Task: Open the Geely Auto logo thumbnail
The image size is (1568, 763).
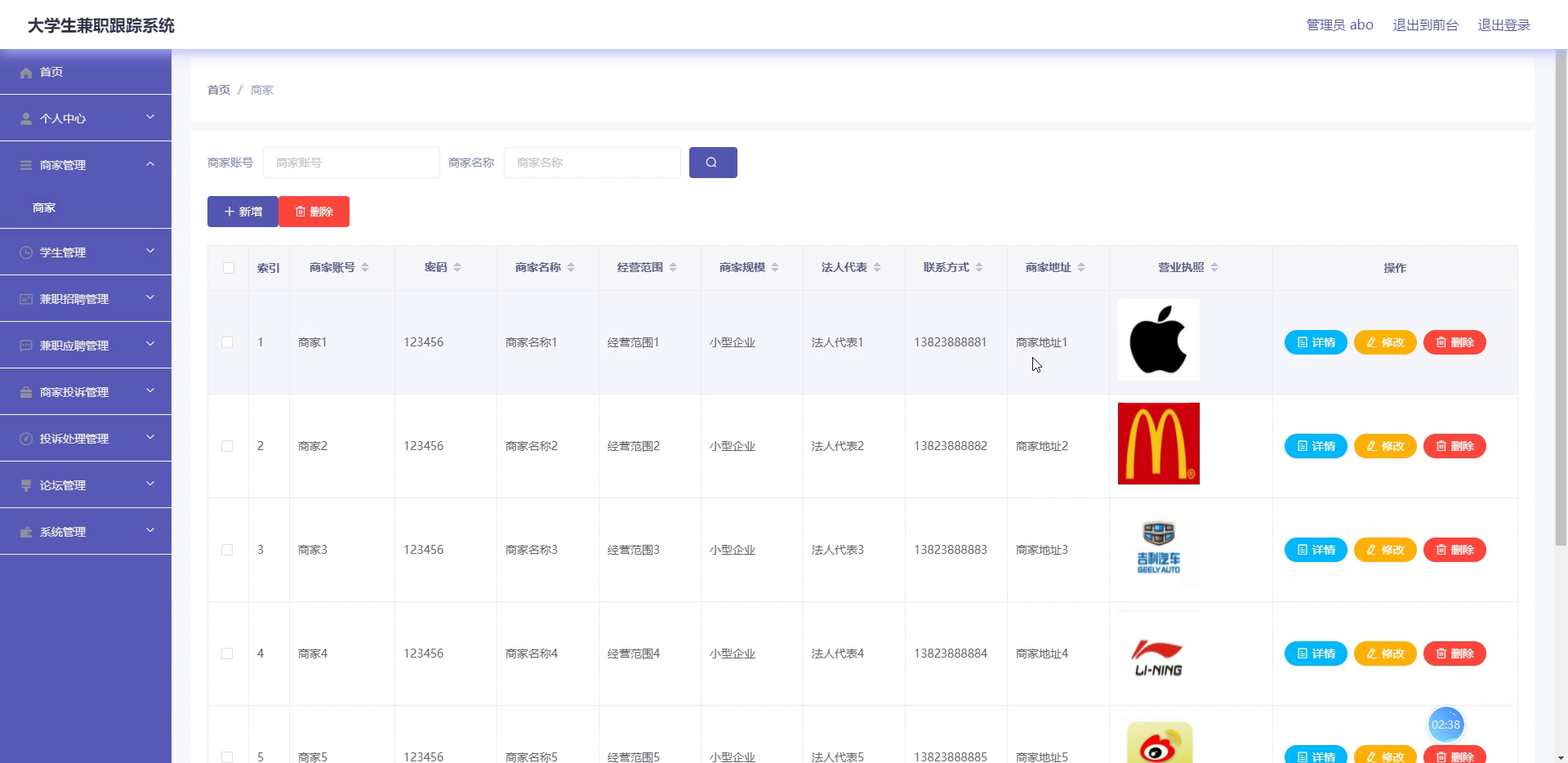Action: click(1159, 547)
